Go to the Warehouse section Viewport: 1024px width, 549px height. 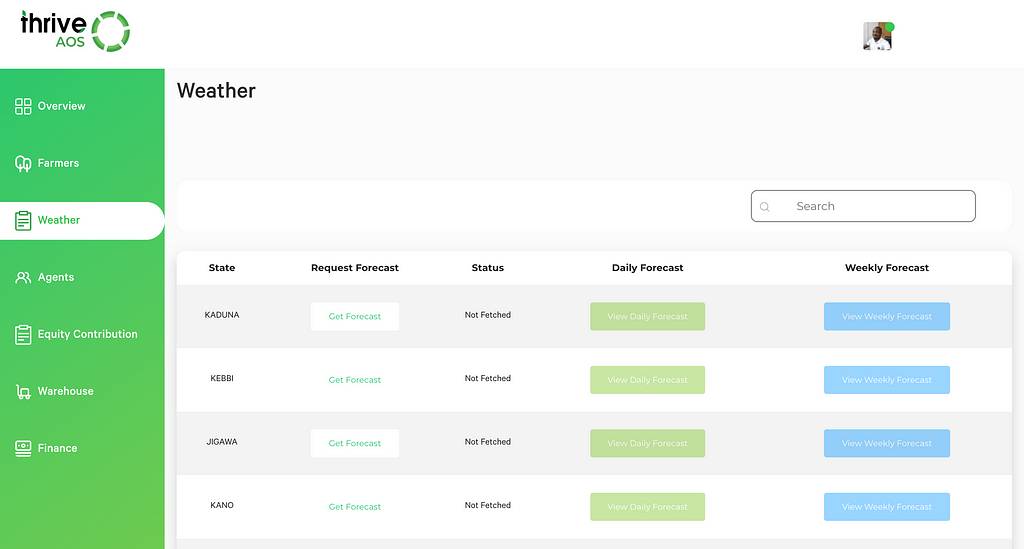pos(65,391)
